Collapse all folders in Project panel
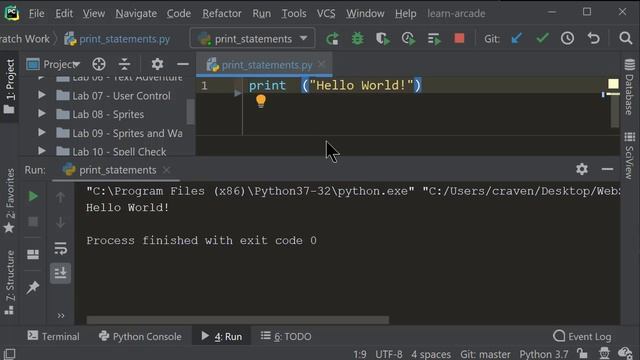Image resolution: width=640 pixels, height=360 pixels. point(124,64)
